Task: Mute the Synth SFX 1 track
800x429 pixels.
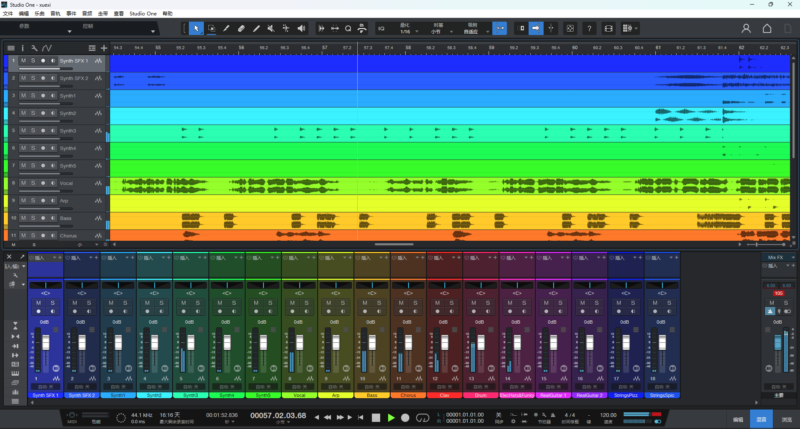Action: 23,61
